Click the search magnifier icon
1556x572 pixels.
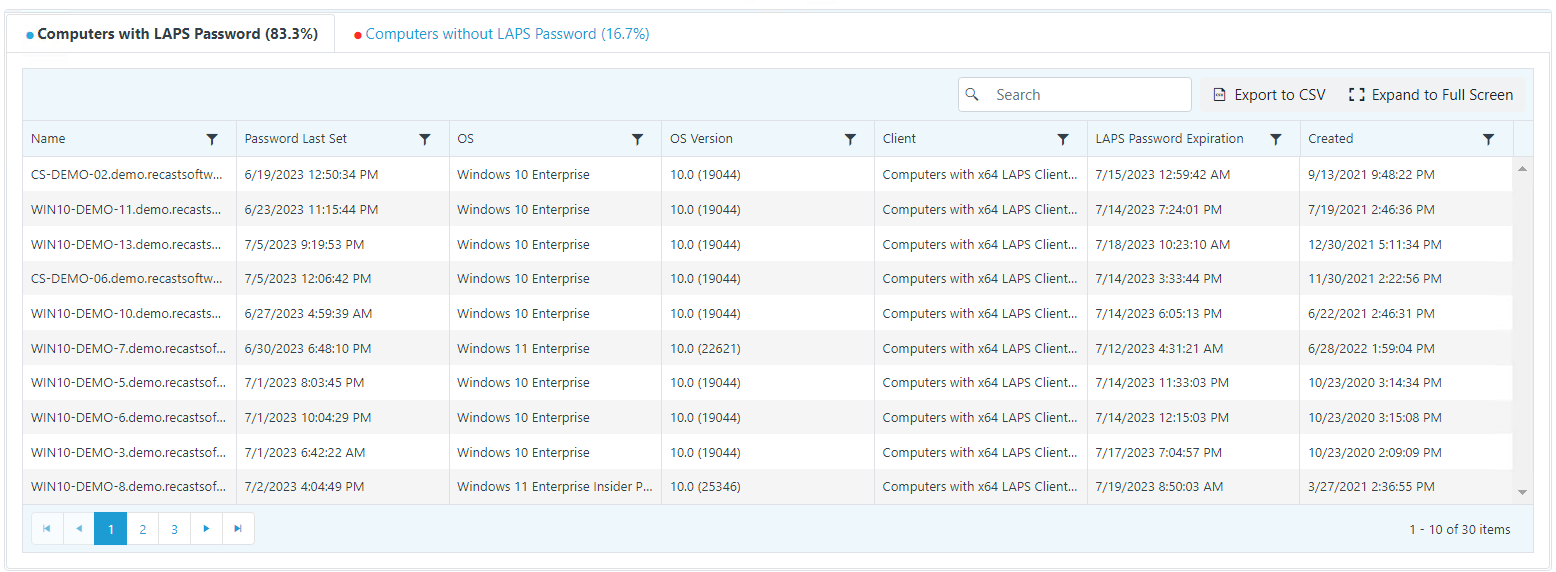[972, 94]
